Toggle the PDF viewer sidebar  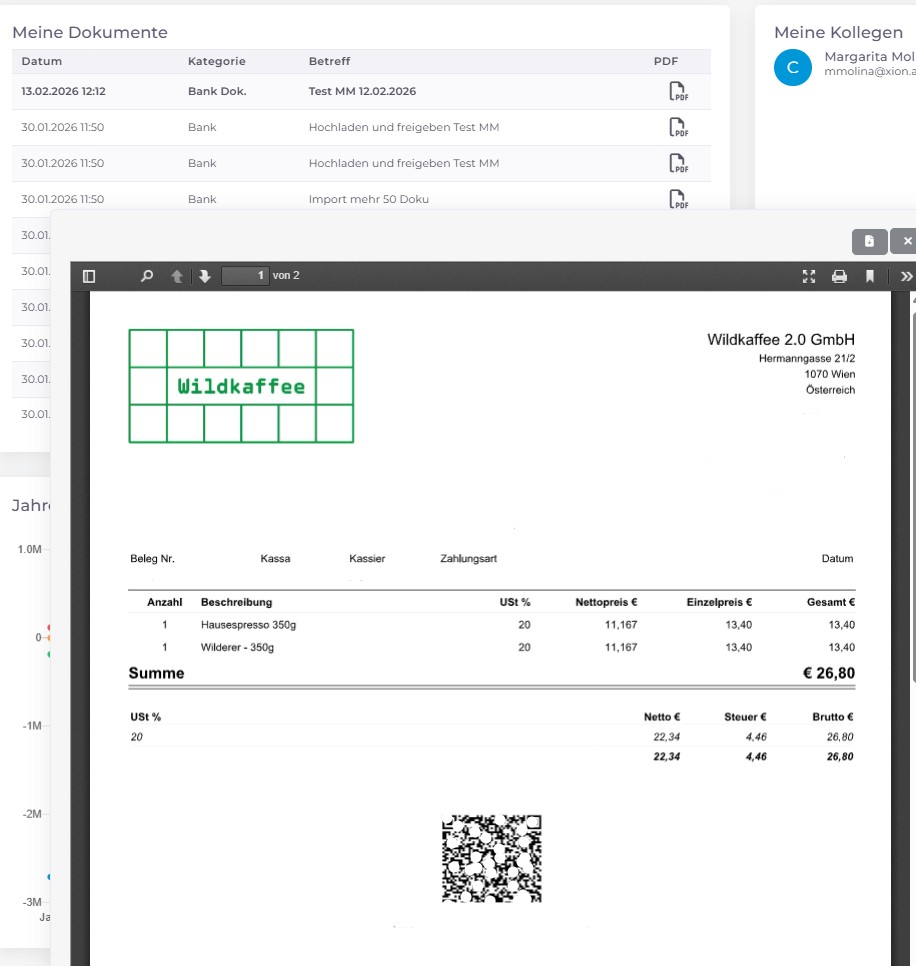coord(89,276)
